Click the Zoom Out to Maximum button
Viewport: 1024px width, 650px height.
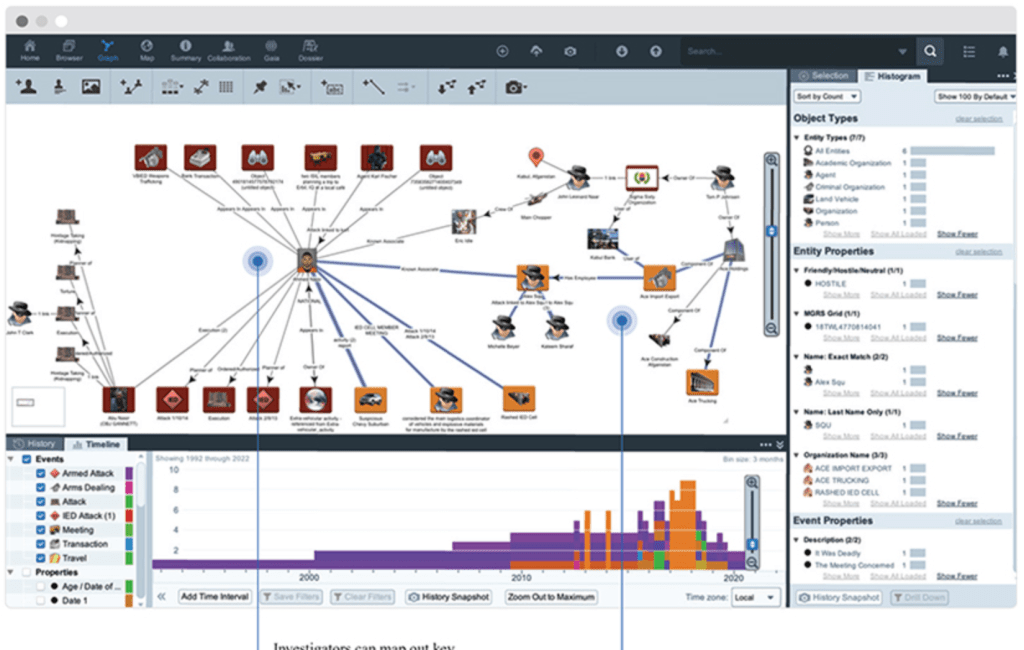pyautogui.click(x=552, y=597)
